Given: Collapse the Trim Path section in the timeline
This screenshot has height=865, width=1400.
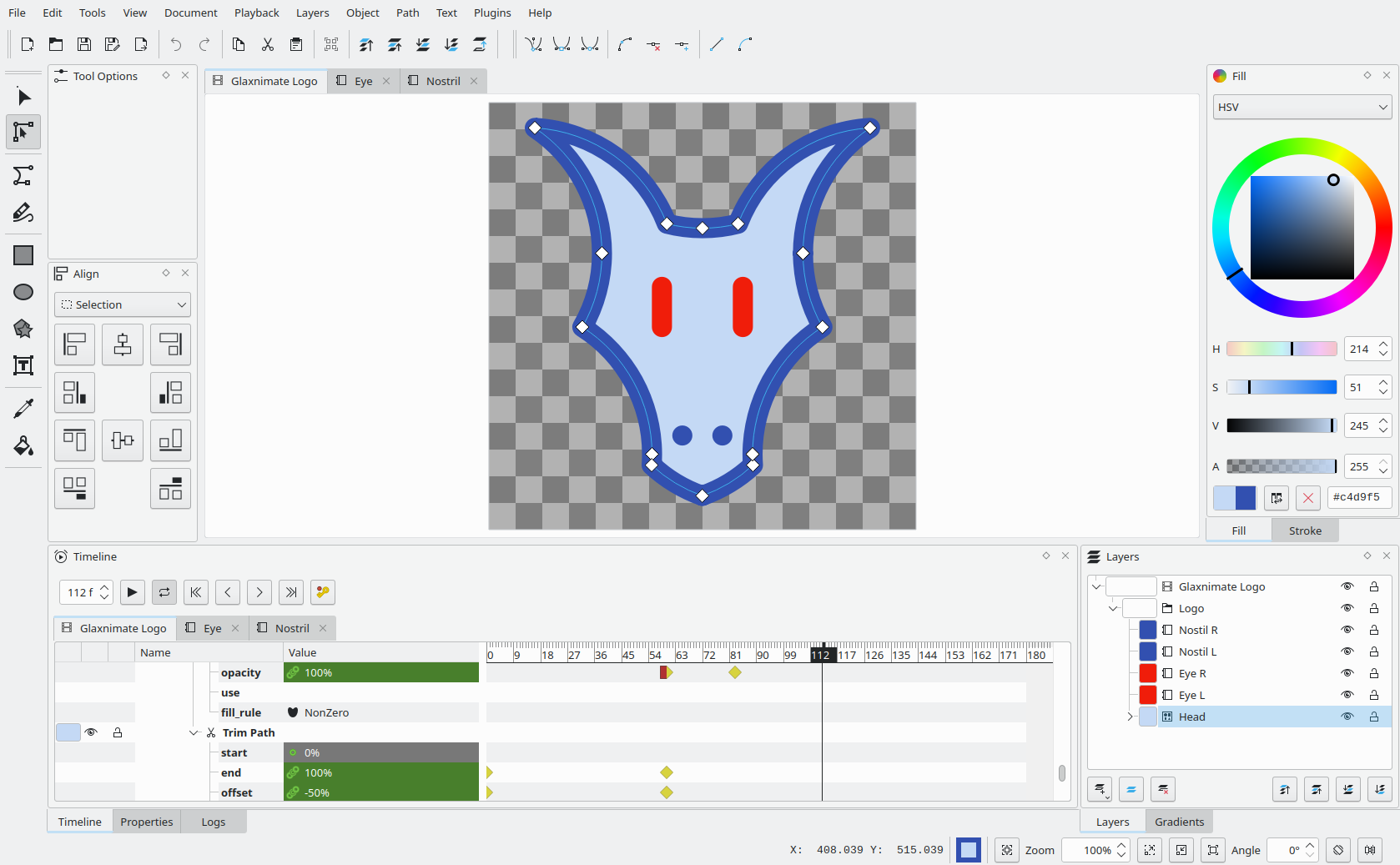Looking at the screenshot, I should (194, 732).
